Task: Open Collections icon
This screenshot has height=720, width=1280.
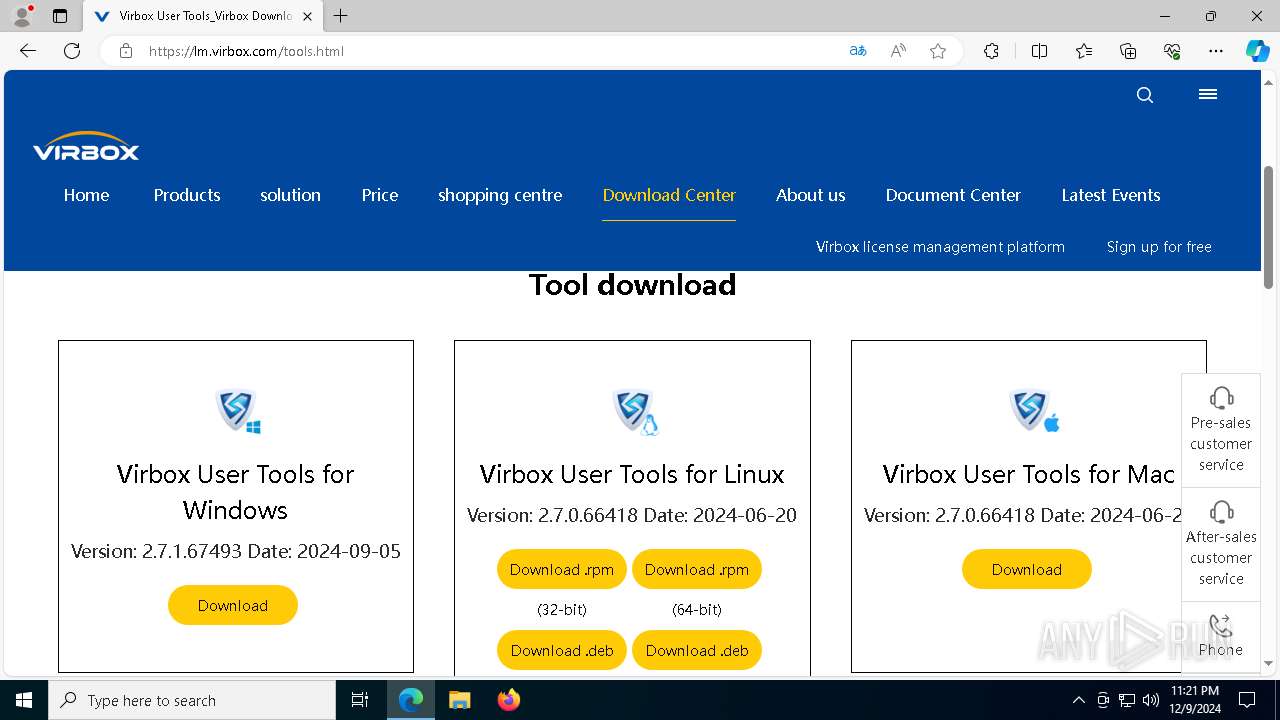Action: click(x=1128, y=51)
